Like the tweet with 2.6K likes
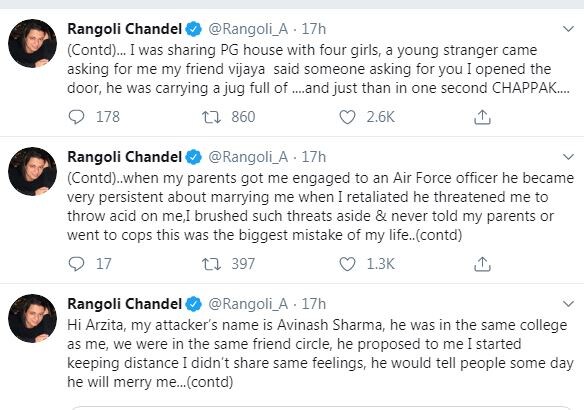 [347, 117]
